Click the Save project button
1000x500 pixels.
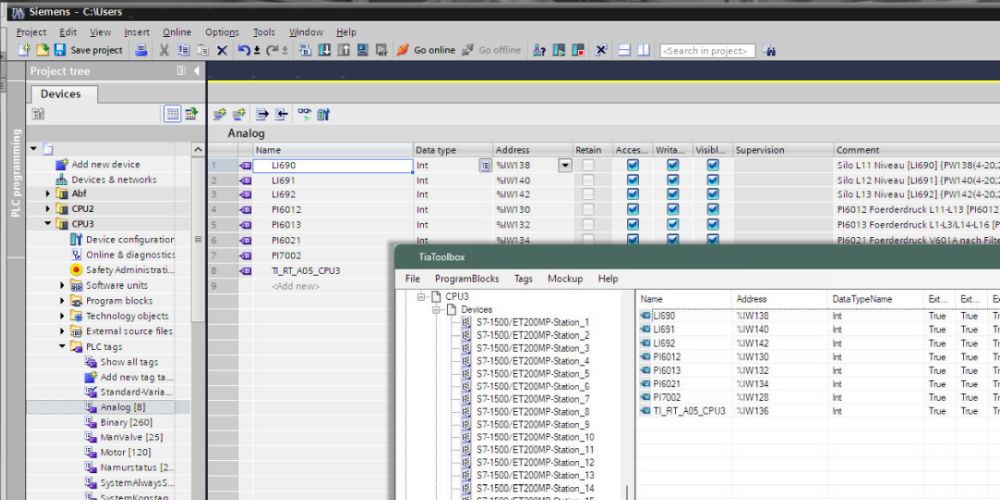tap(89, 50)
